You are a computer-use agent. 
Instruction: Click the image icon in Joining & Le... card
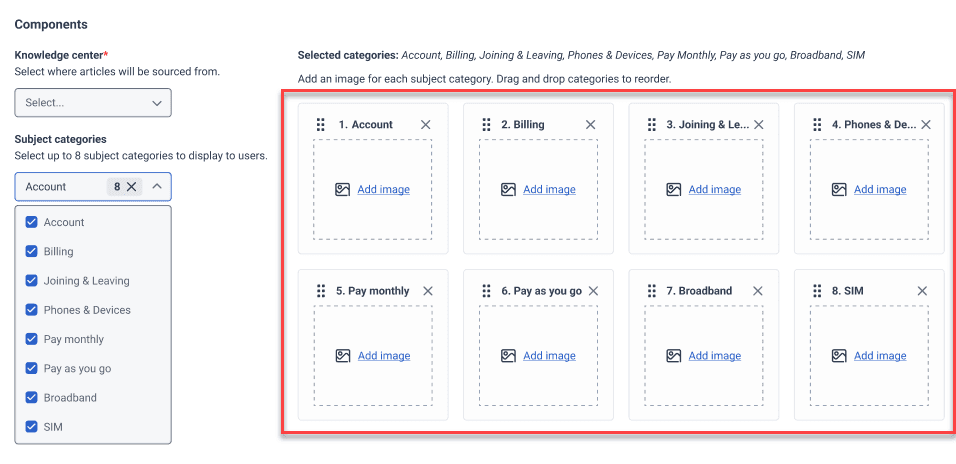[674, 190]
